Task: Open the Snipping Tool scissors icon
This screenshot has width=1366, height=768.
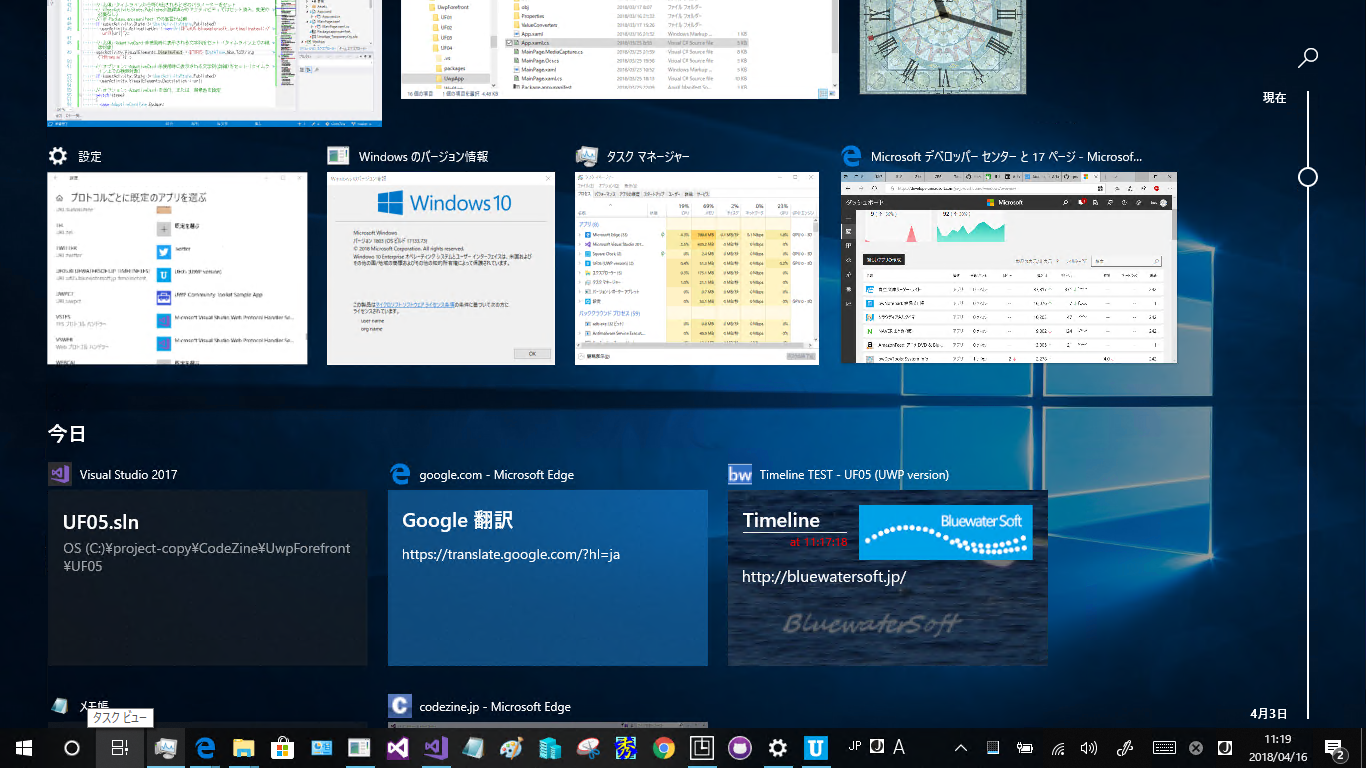Action: click(x=588, y=748)
